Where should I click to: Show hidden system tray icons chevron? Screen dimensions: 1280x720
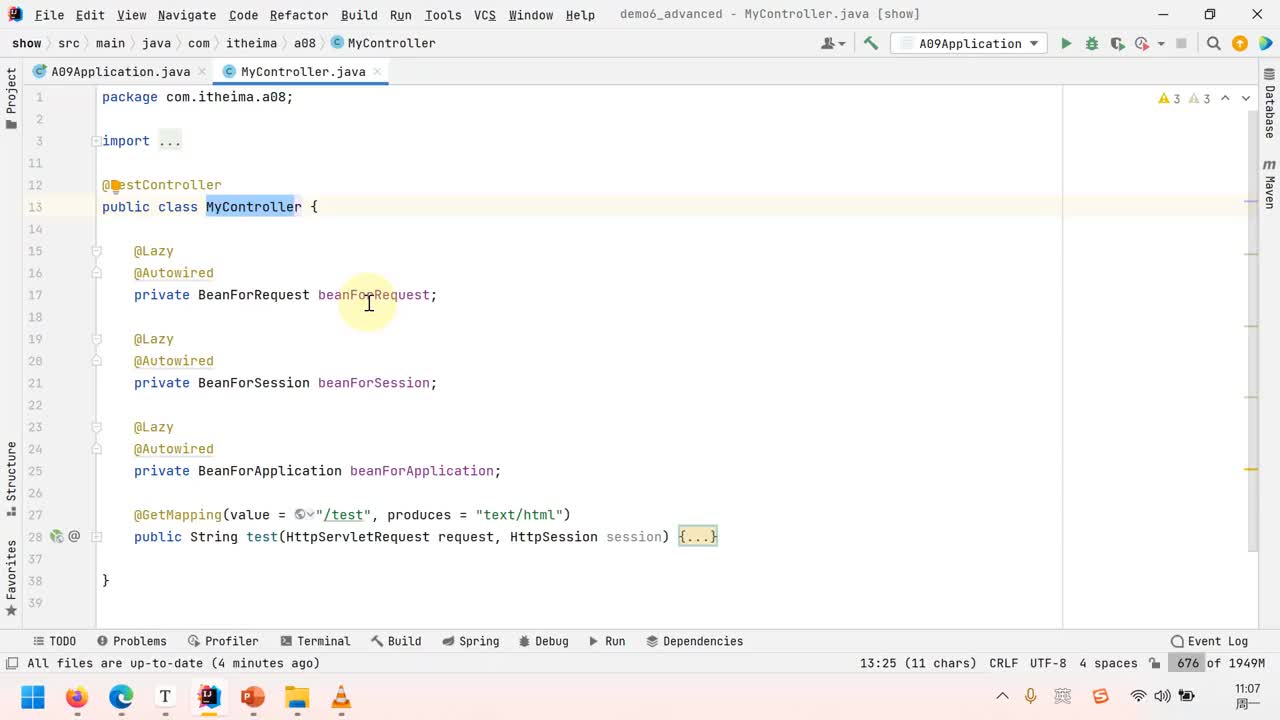click(x=1002, y=696)
